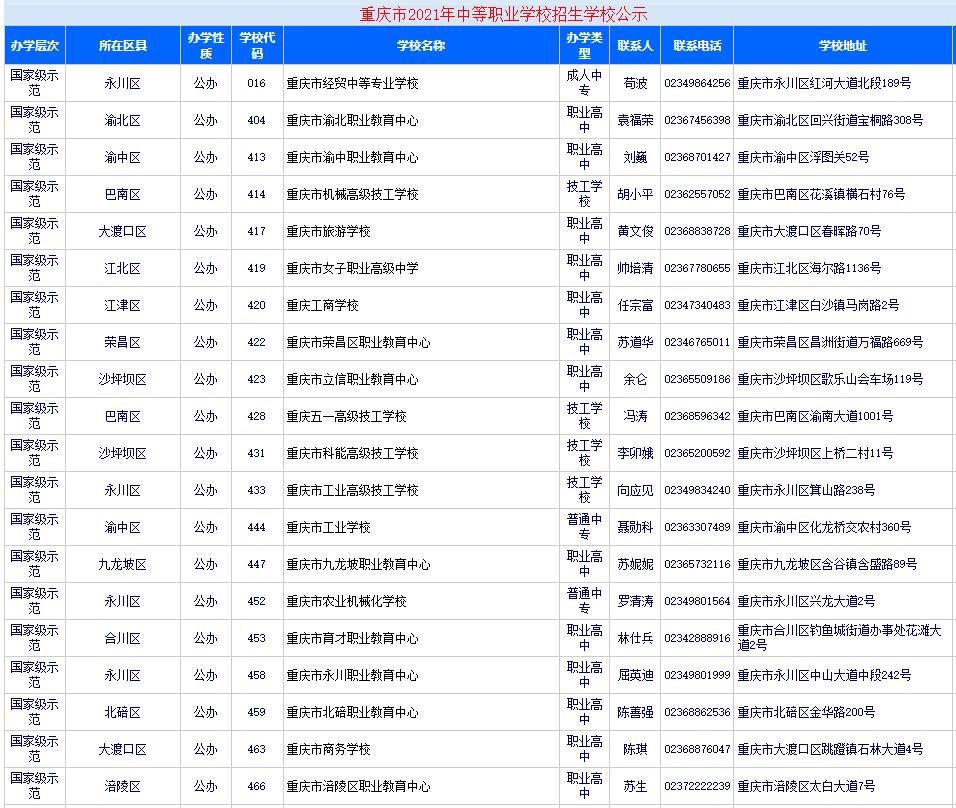This screenshot has height=808, width=956.
Task: Click the 办学层次 column header
Action: [35, 46]
